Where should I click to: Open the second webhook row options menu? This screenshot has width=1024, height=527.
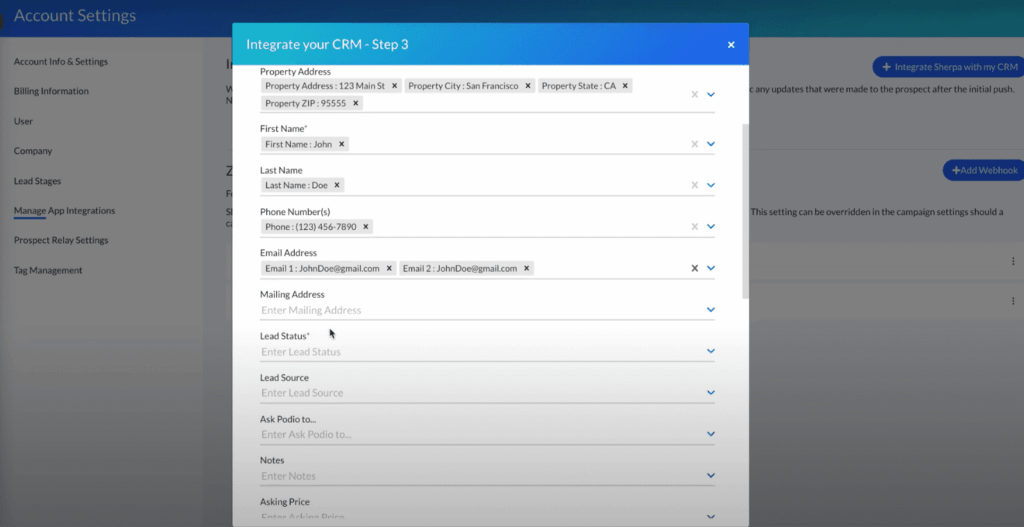pos(1013,301)
